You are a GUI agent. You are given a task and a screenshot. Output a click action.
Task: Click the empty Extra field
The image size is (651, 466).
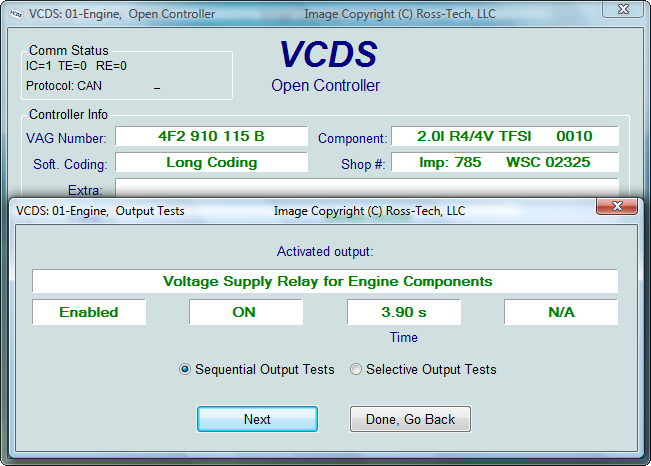367,188
